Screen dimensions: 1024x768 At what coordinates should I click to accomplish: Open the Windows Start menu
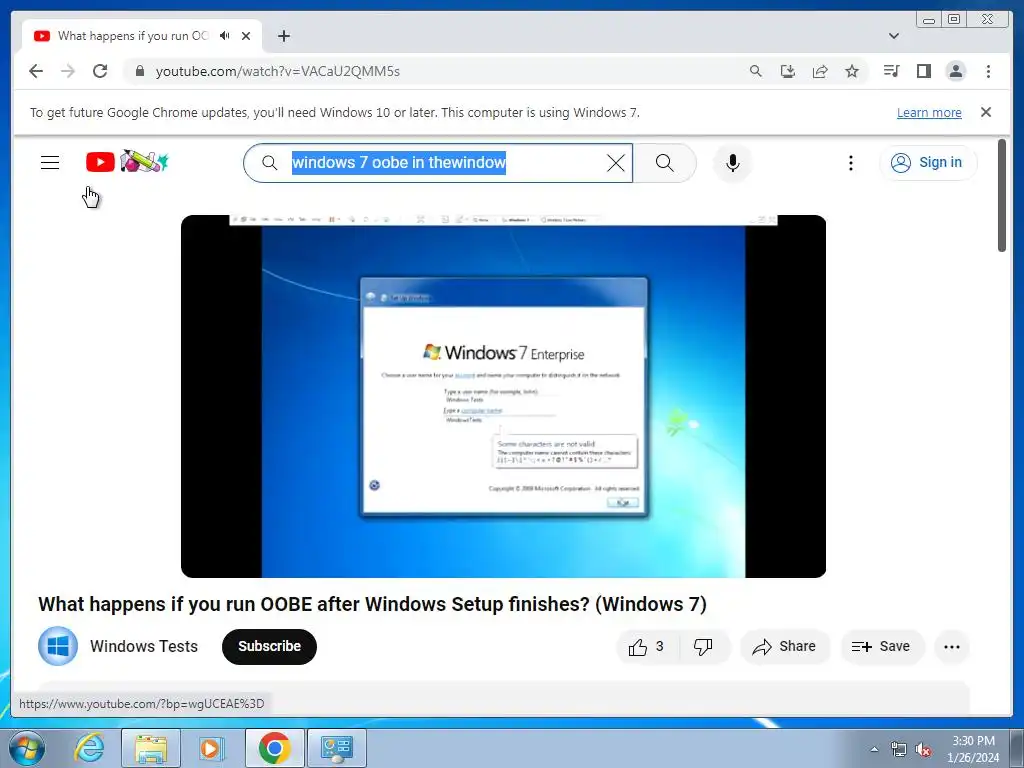pyautogui.click(x=27, y=748)
